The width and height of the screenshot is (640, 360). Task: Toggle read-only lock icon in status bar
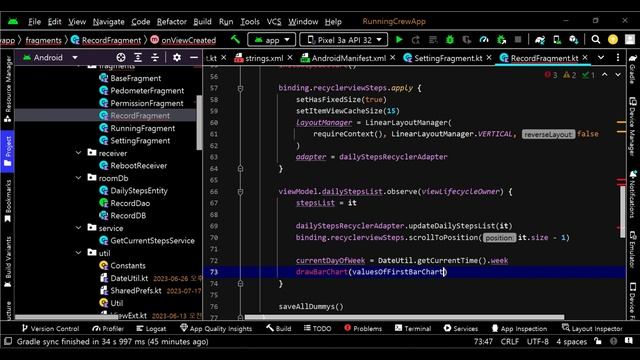[x=598, y=341]
